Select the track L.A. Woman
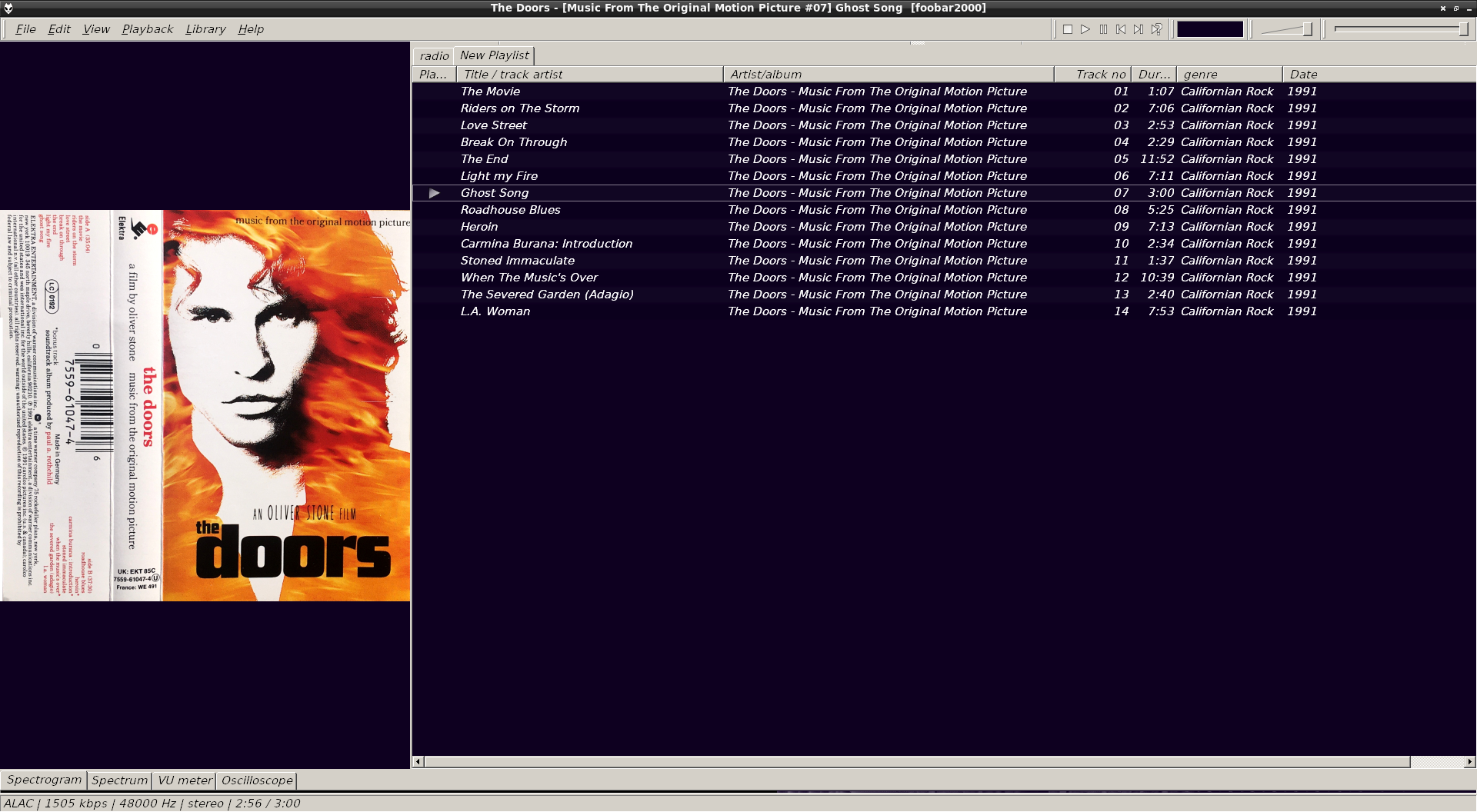 (x=944, y=311)
